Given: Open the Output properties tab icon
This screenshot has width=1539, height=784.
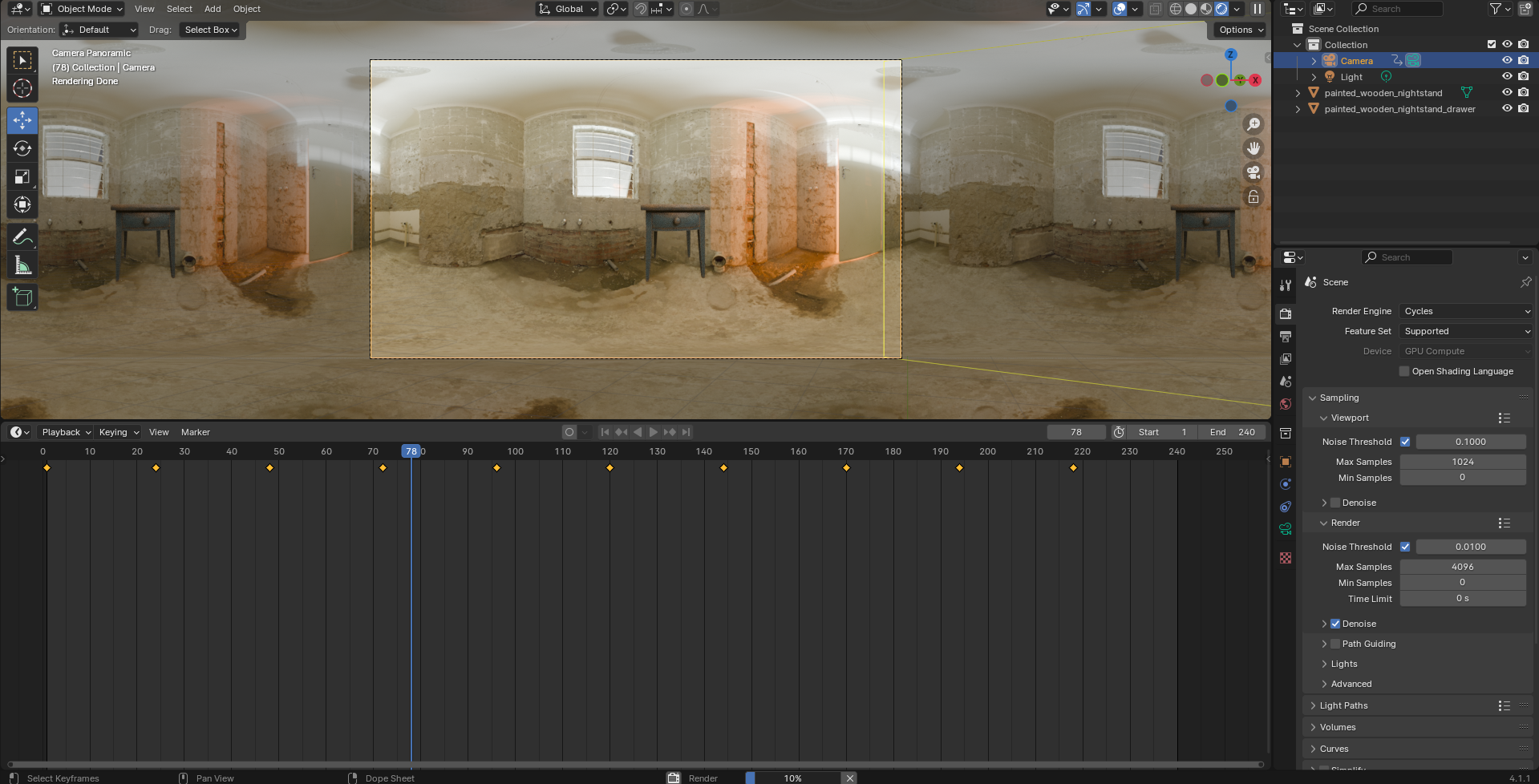Looking at the screenshot, I should click(1286, 337).
